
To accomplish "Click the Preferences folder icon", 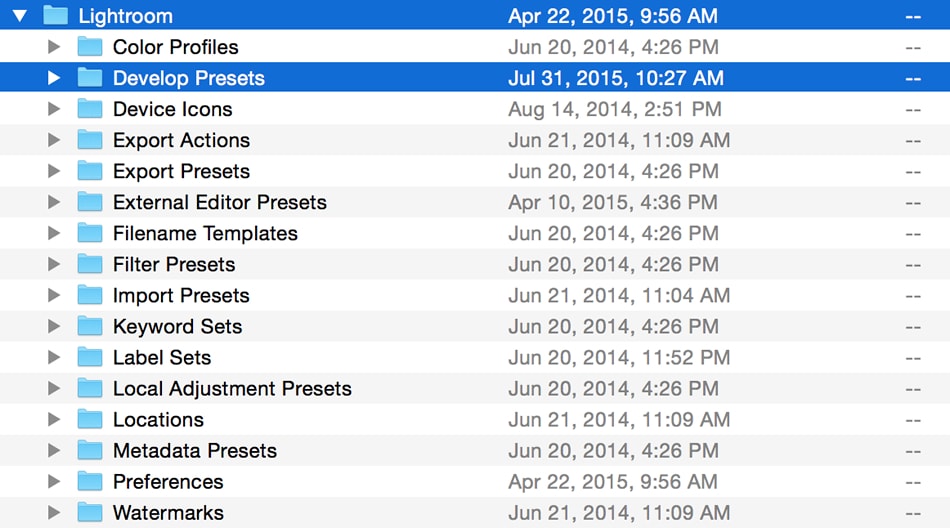I will pos(90,481).
